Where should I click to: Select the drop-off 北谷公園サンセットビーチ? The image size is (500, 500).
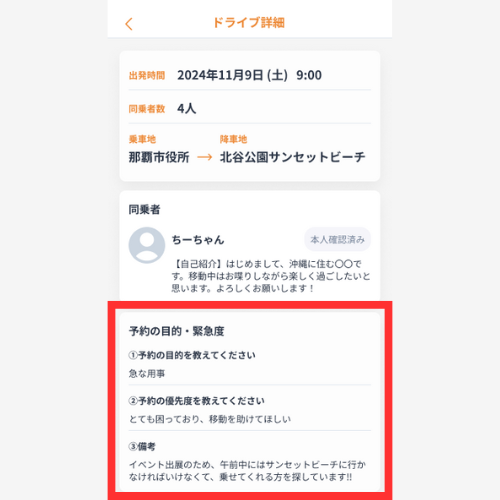(292, 157)
